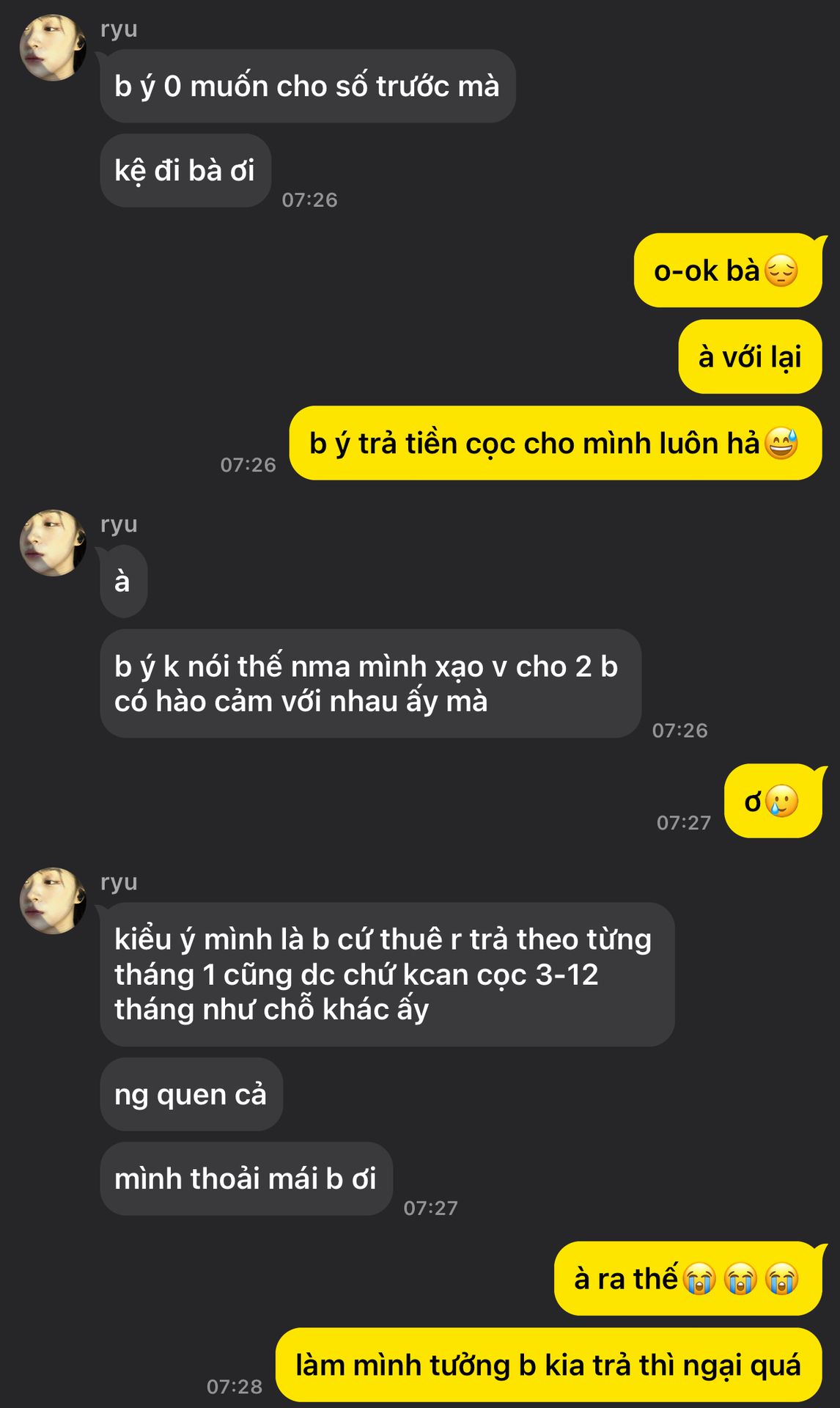
Task: Tap message 'làm mình tưởng b kia trả thì ngại quá'
Action: [x=549, y=1365]
